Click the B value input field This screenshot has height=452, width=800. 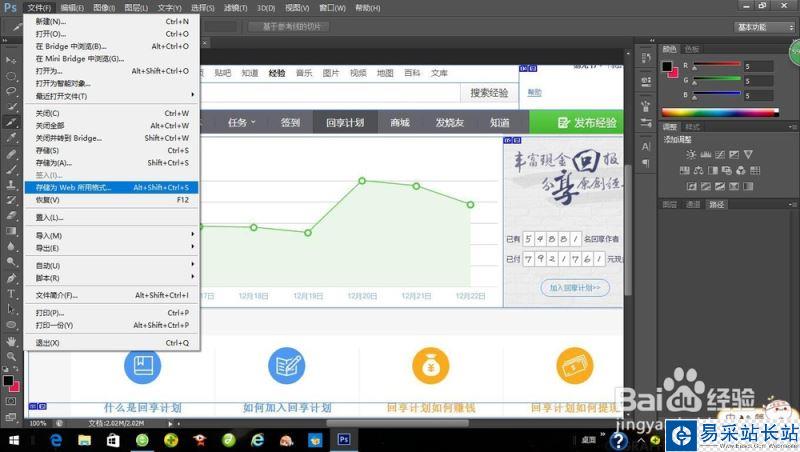coord(758,95)
